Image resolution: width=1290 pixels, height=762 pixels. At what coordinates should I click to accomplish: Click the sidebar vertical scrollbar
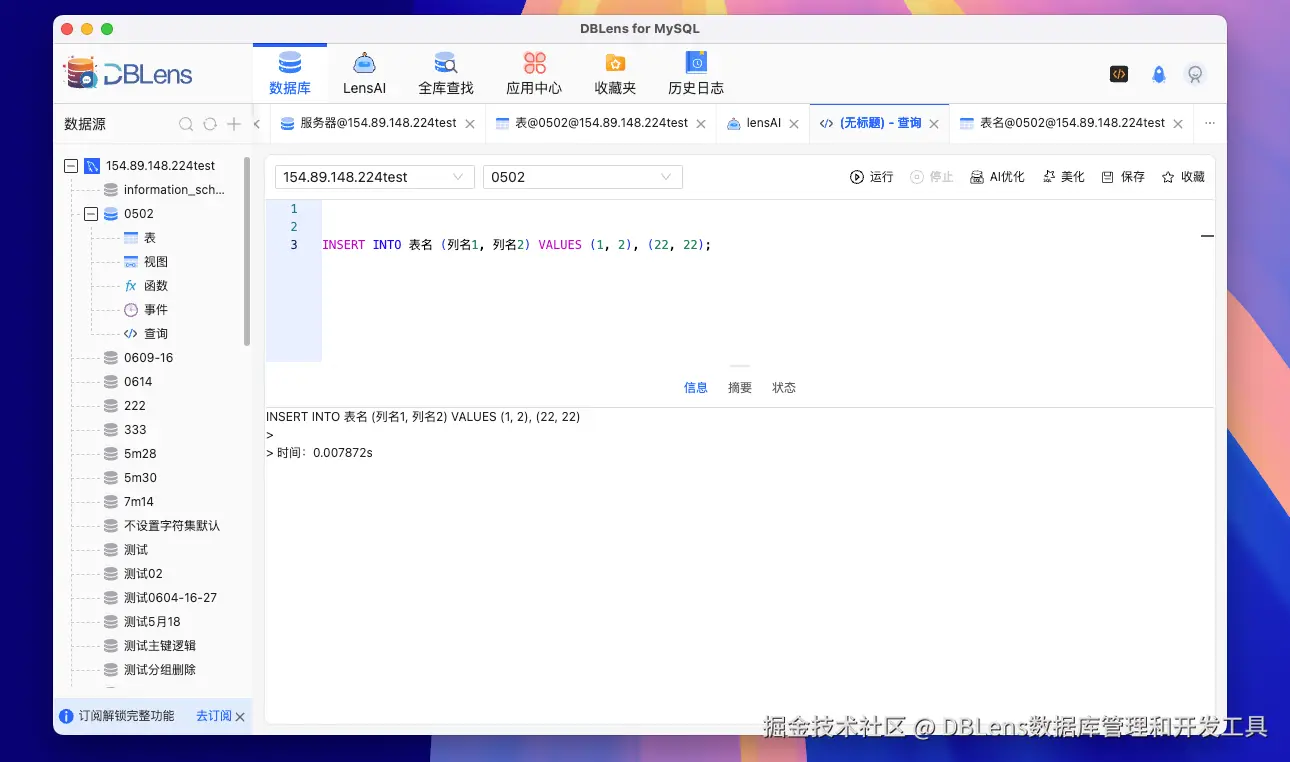click(247, 250)
